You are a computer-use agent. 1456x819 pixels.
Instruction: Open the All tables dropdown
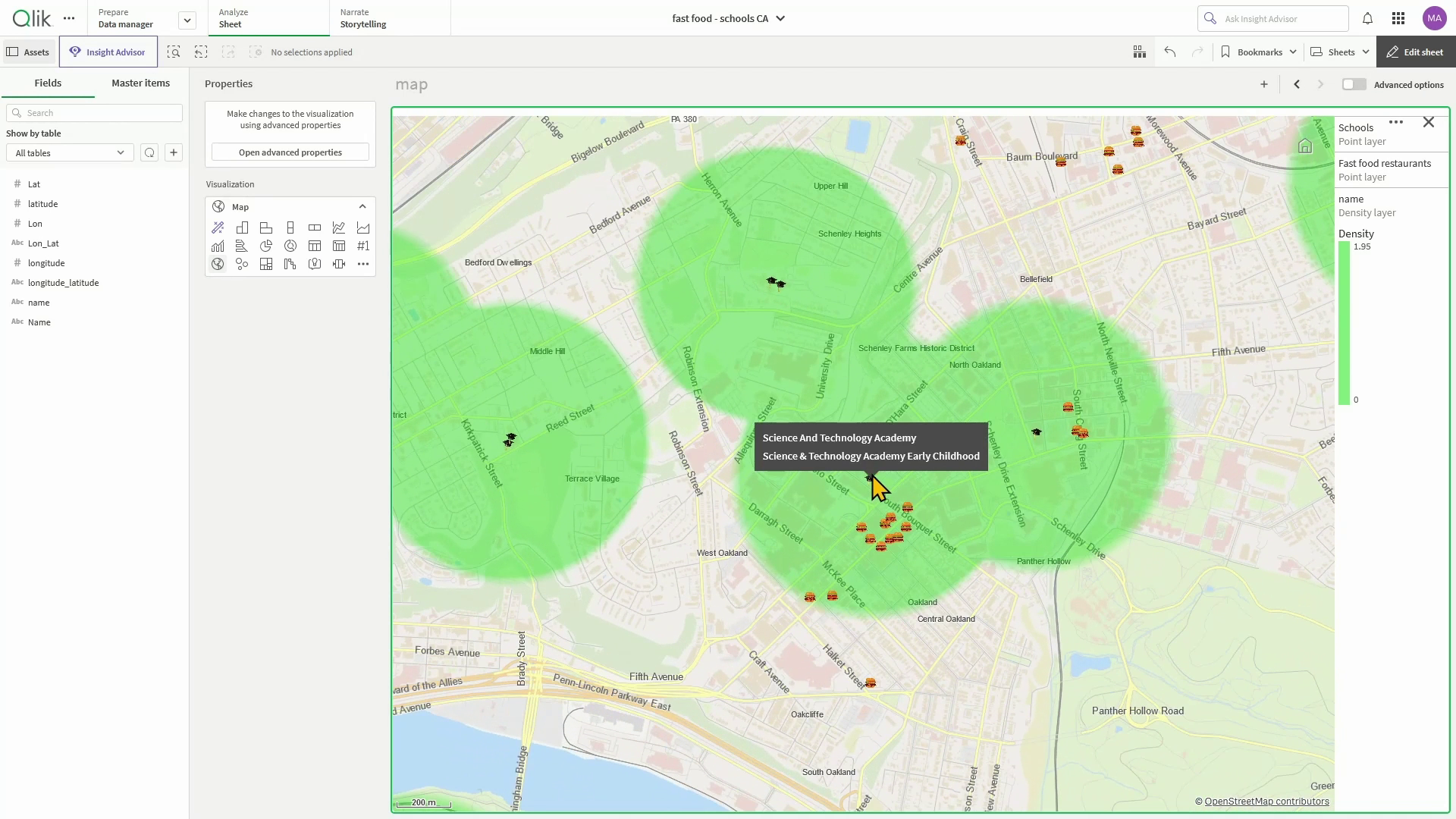click(x=70, y=152)
